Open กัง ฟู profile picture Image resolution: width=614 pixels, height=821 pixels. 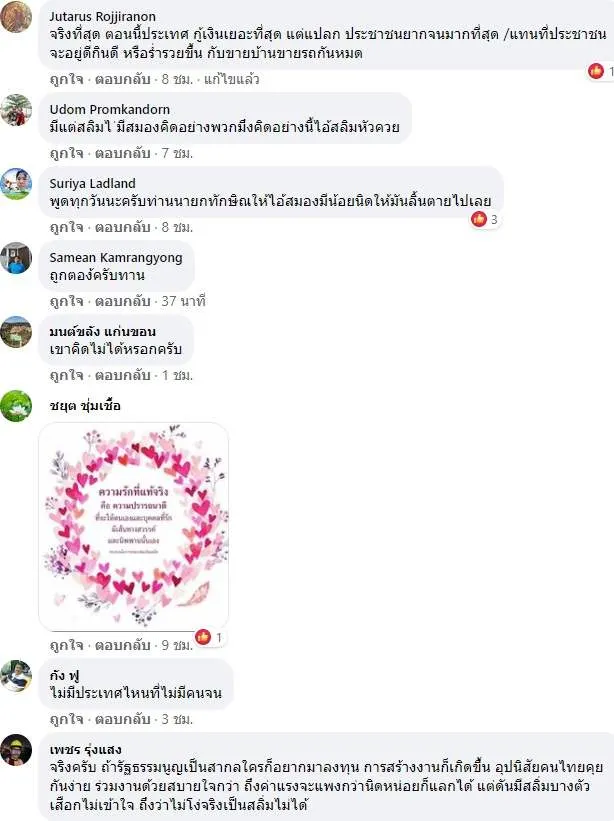(16, 676)
